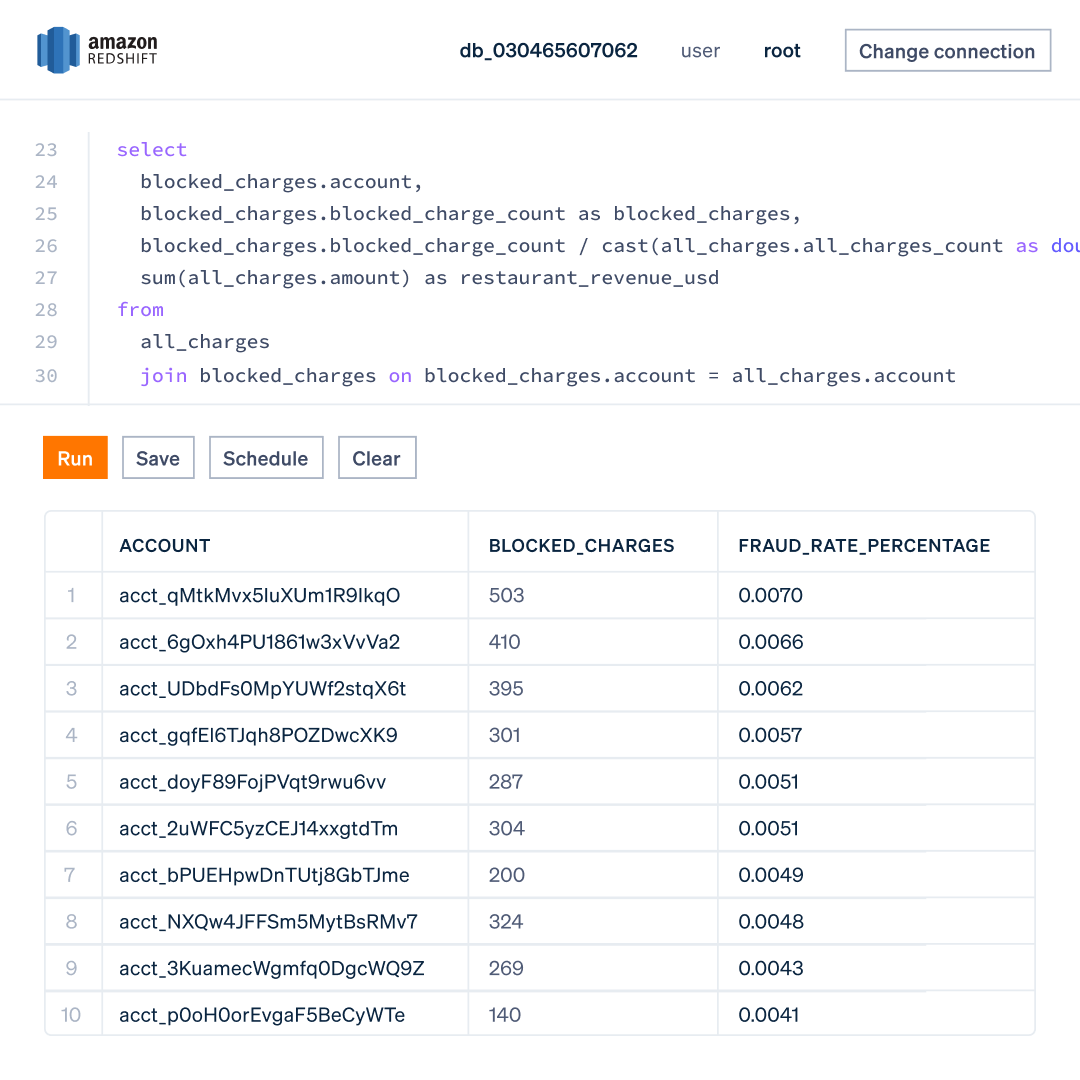Viewport: 1080px width, 1080px height.
Task: Click row number 5 in results
Action: pos(71,782)
